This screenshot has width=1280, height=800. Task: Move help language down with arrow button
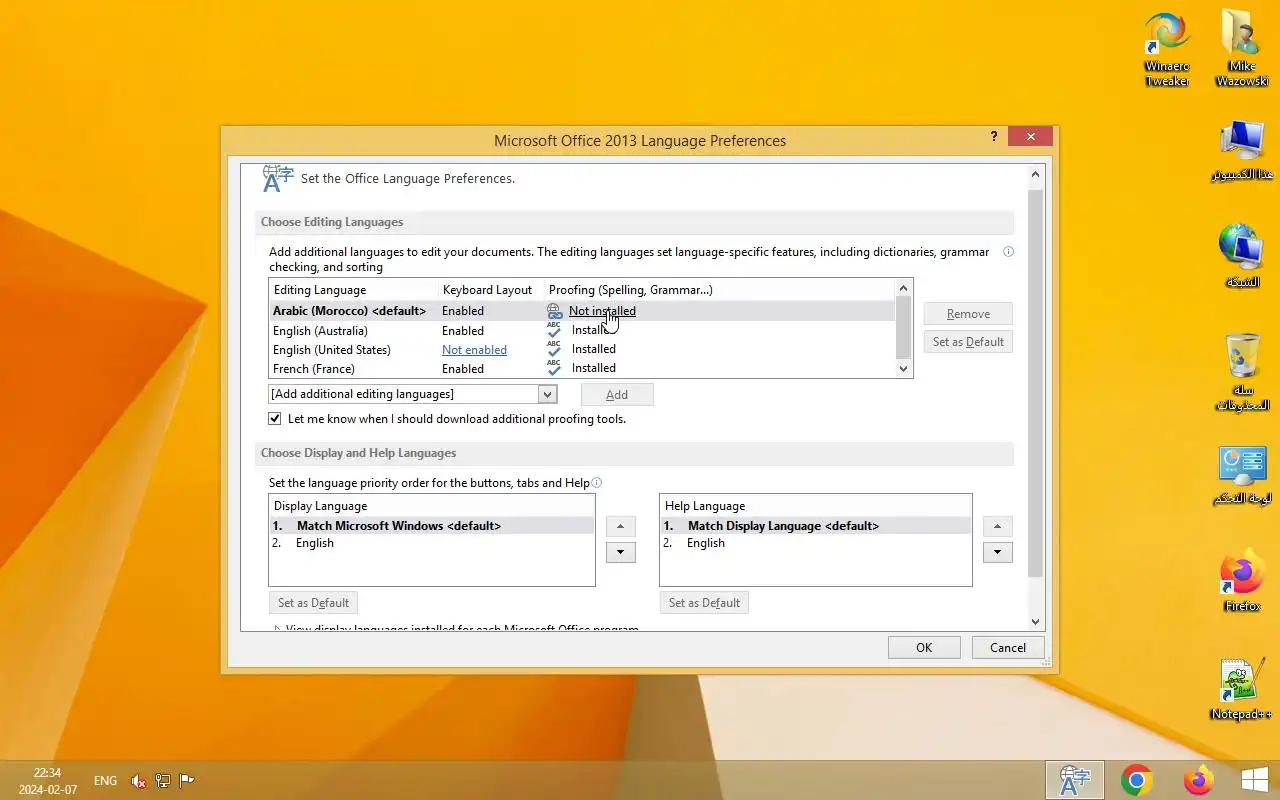tap(998, 552)
